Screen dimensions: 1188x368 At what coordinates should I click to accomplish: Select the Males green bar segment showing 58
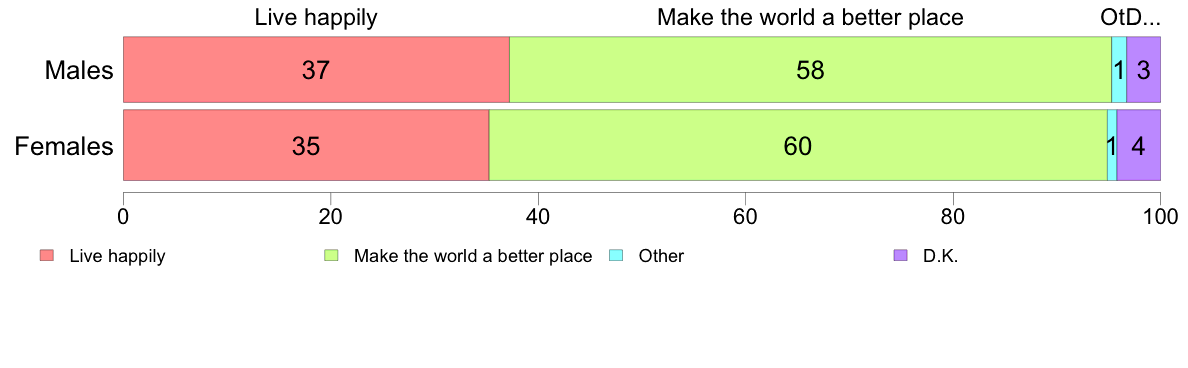(810, 69)
